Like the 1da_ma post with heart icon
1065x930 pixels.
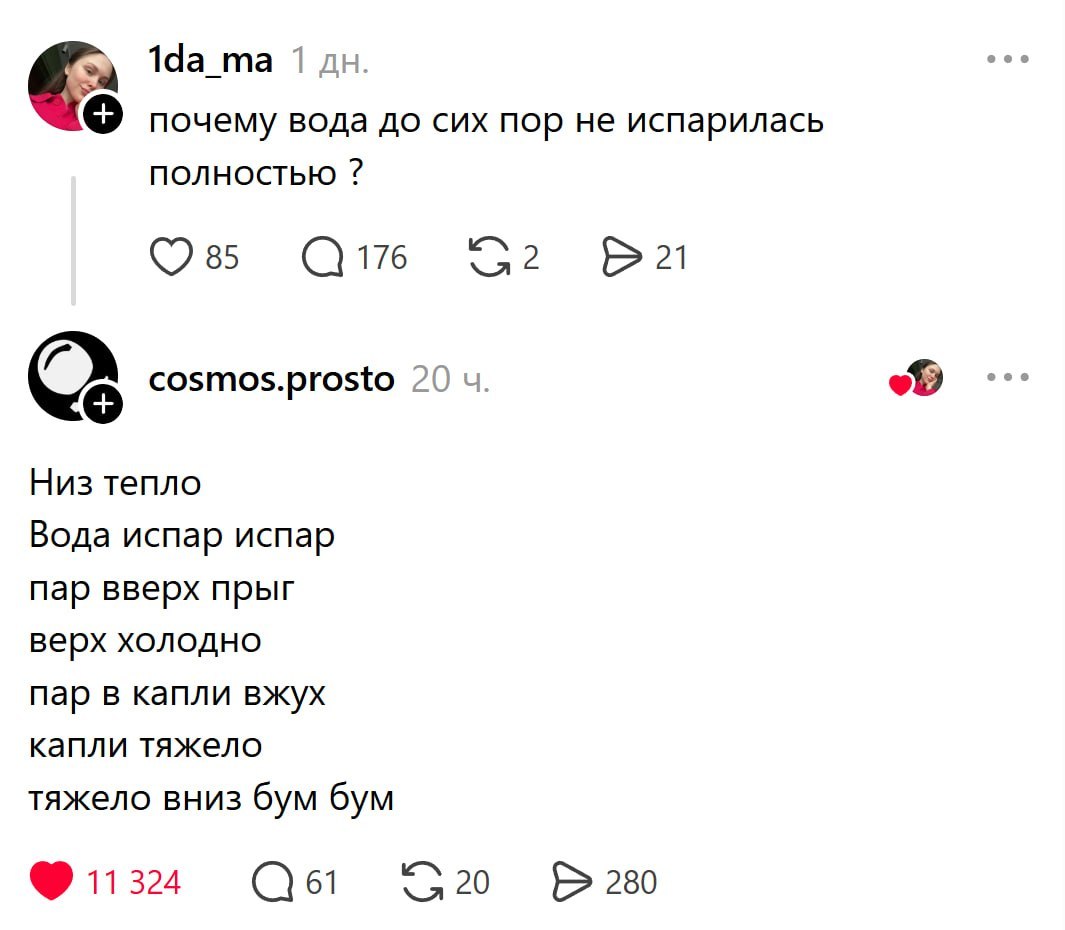tap(171, 258)
